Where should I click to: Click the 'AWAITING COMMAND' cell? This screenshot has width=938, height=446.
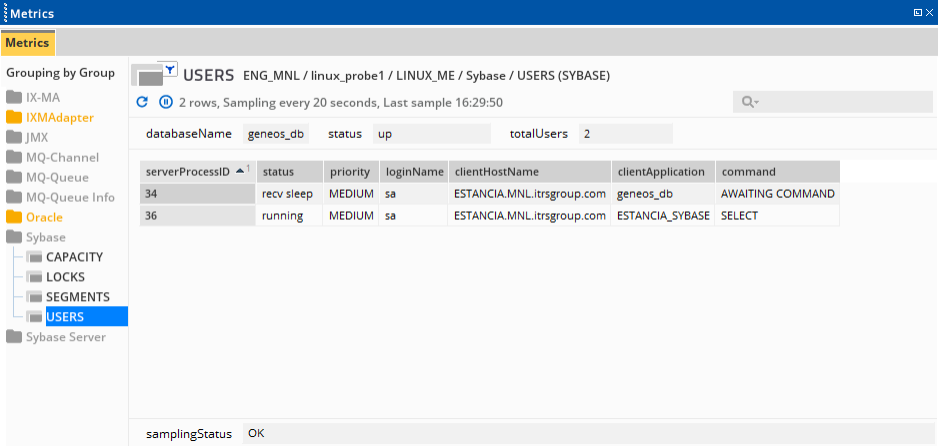(778, 194)
